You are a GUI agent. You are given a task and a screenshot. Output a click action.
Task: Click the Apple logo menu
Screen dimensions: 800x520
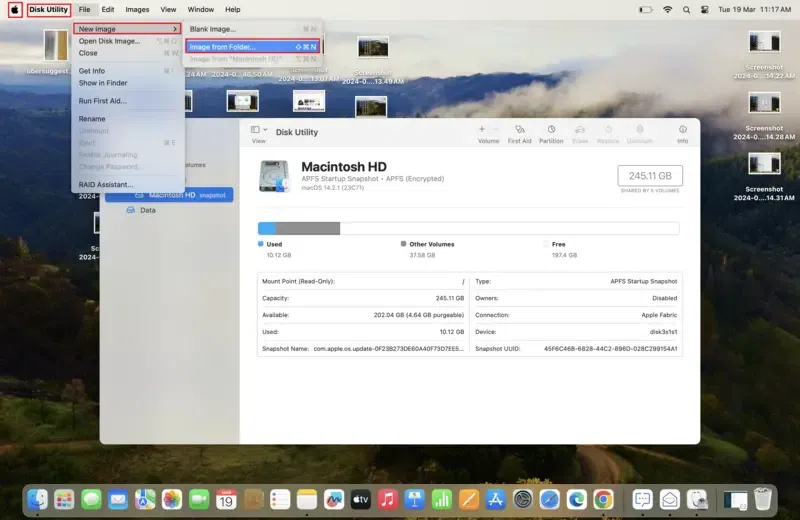coord(15,10)
